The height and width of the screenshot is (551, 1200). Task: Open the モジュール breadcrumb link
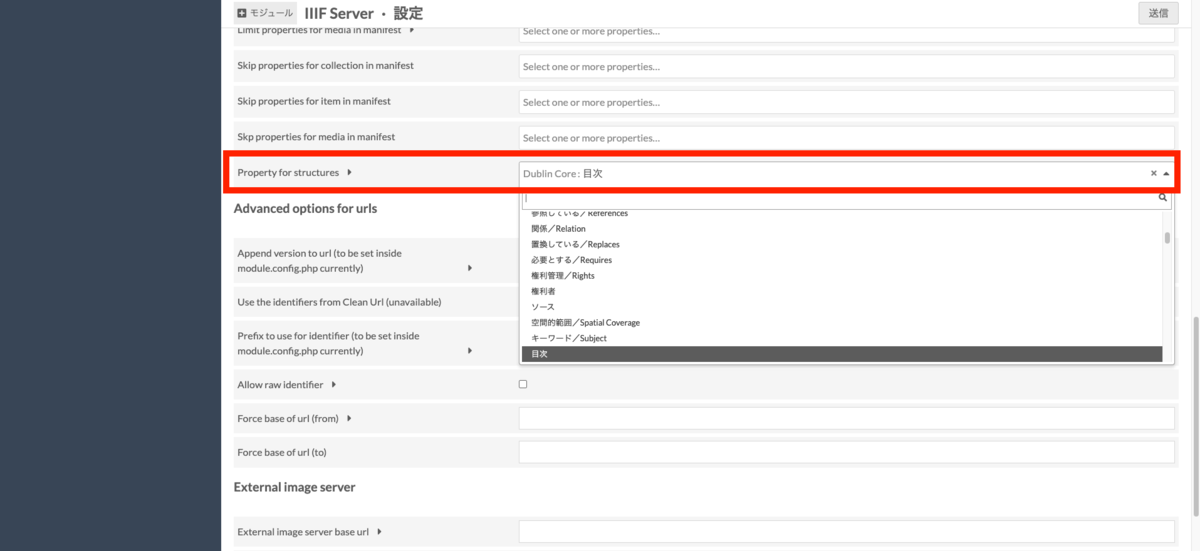point(265,13)
